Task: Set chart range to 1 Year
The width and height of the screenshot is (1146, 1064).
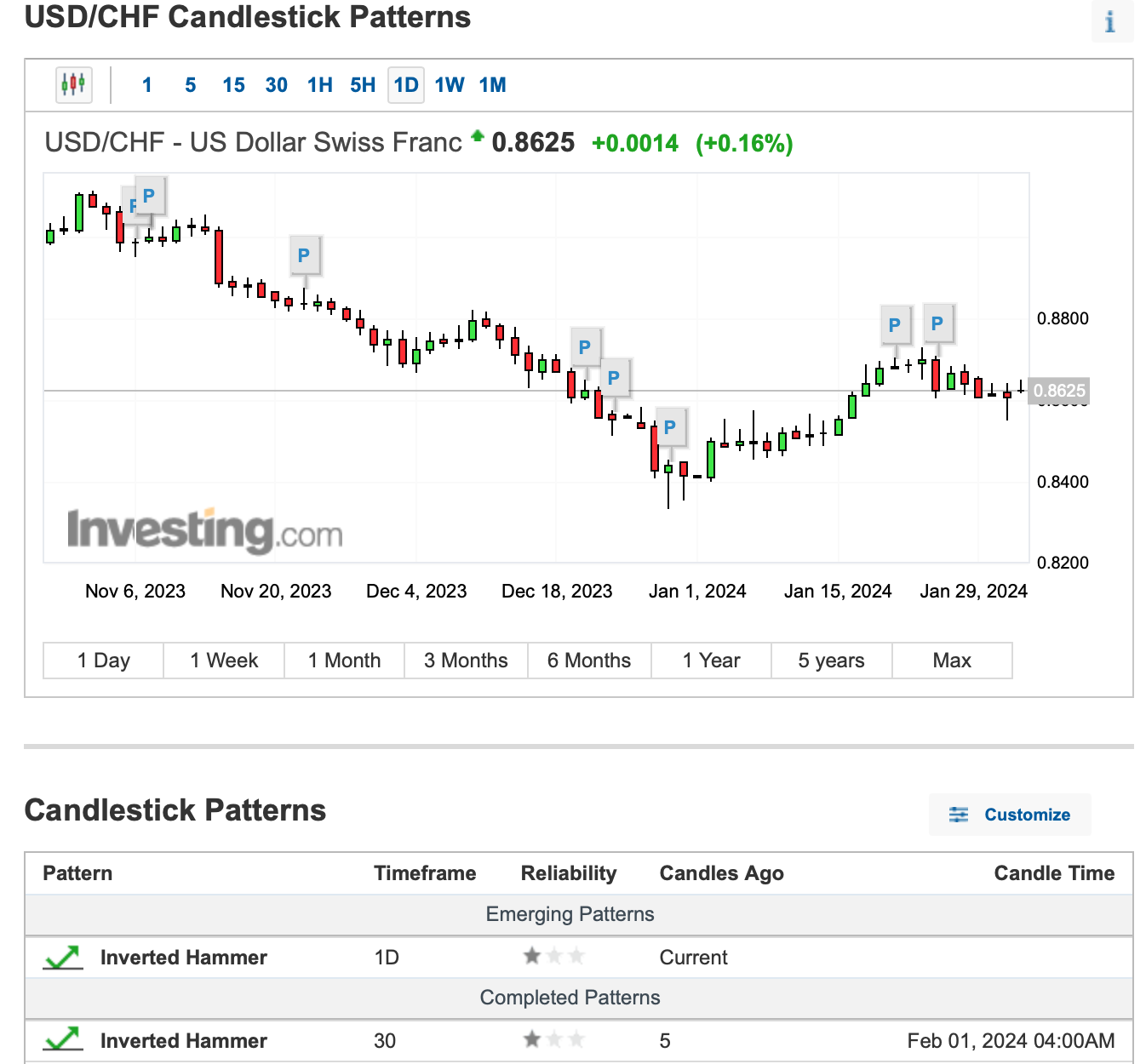Action: tap(711, 661)
